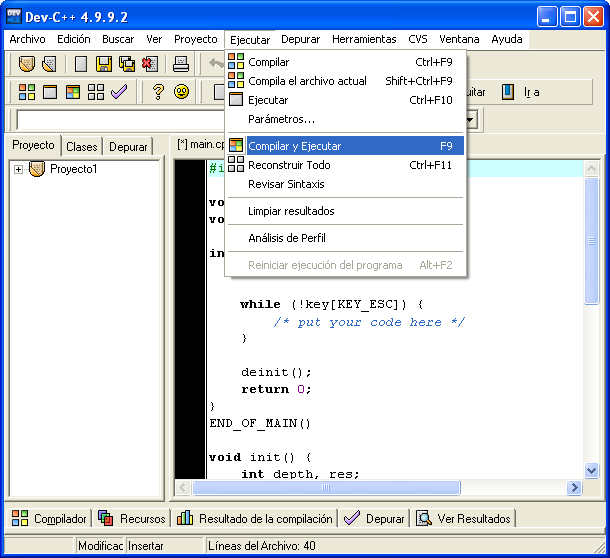Click the editor vertical scrollbar thumb
Screen dimensions: 610x558
591,241
